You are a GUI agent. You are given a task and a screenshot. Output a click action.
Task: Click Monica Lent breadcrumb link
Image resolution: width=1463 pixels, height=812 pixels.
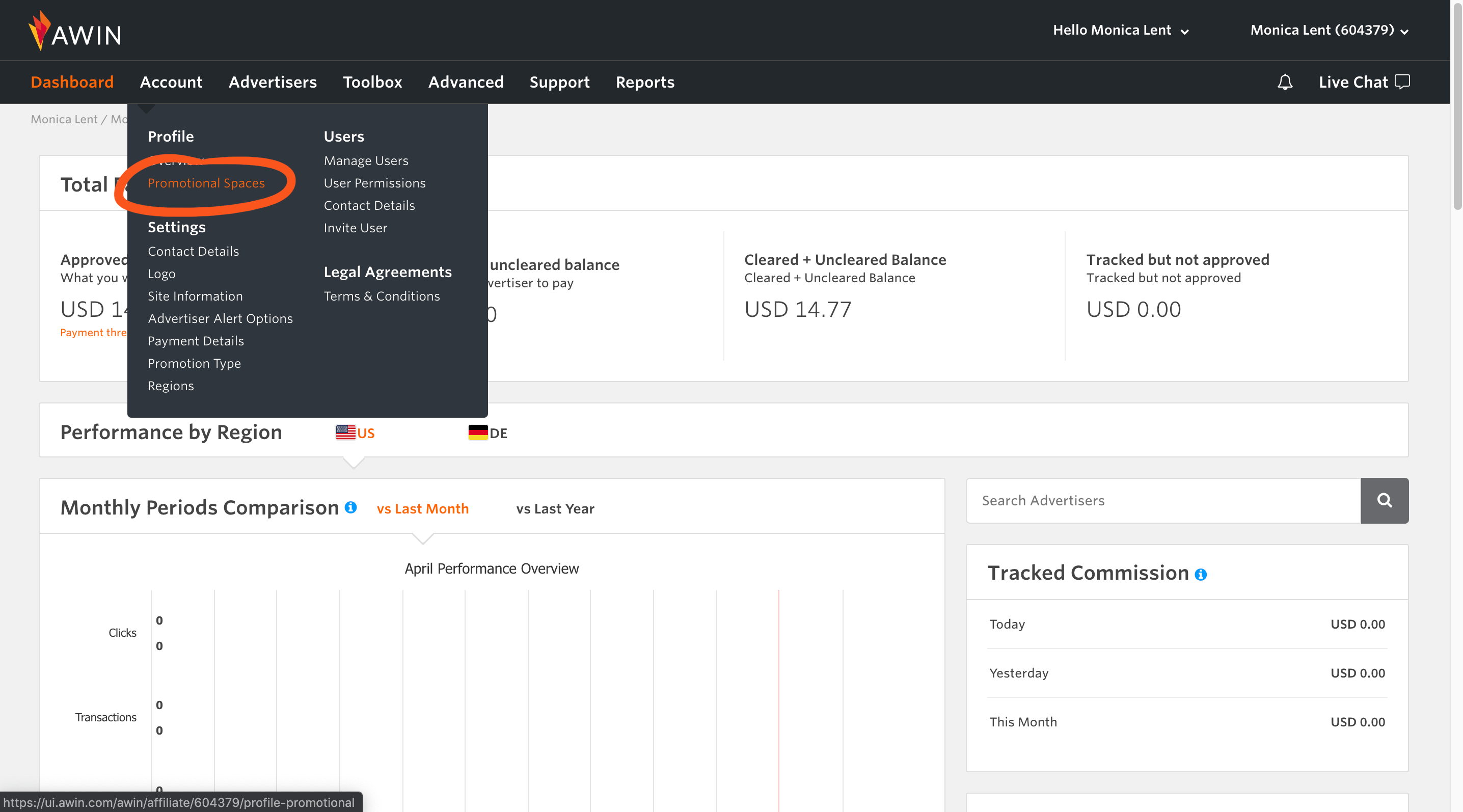[64, 119]
